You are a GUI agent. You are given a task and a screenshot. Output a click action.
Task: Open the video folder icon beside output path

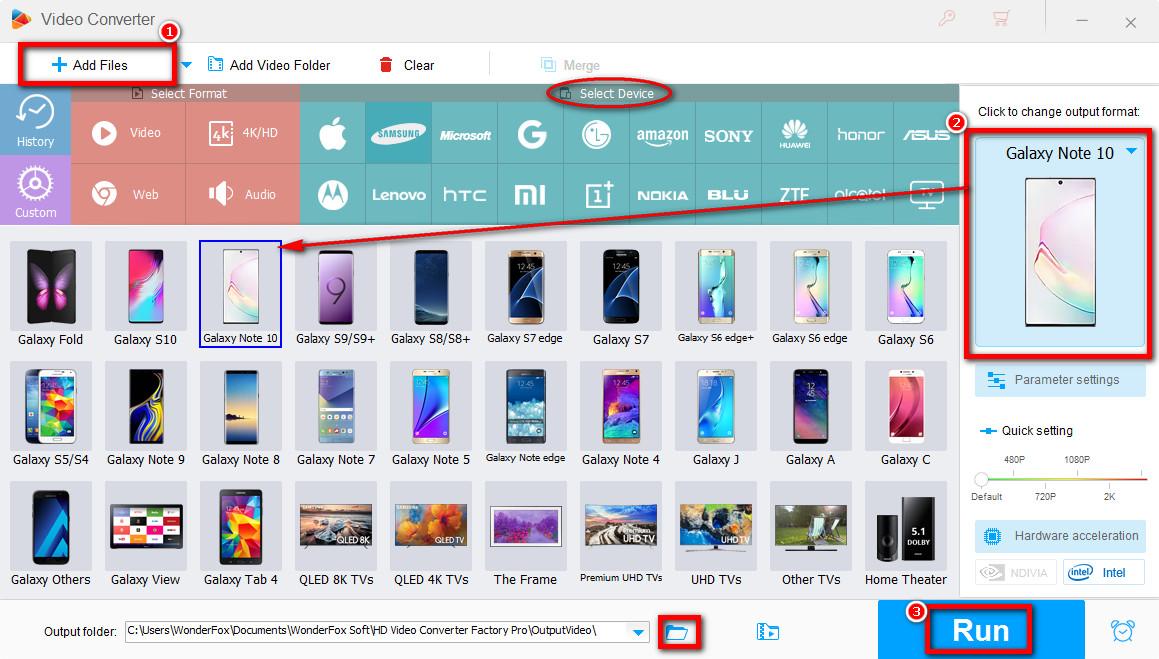coord(767,632)
